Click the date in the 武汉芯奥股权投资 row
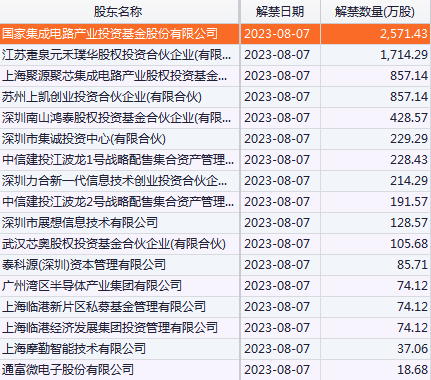The width and height of the screenshot is (431, 380). (x=277, y=244)
